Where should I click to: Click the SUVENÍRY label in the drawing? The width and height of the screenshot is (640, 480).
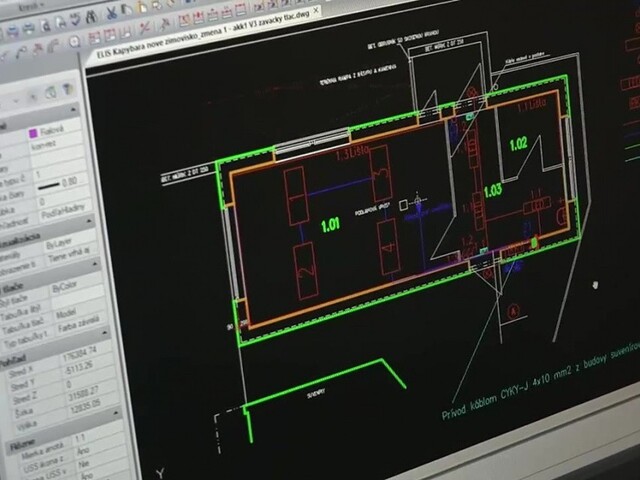(x=316, y=393)
